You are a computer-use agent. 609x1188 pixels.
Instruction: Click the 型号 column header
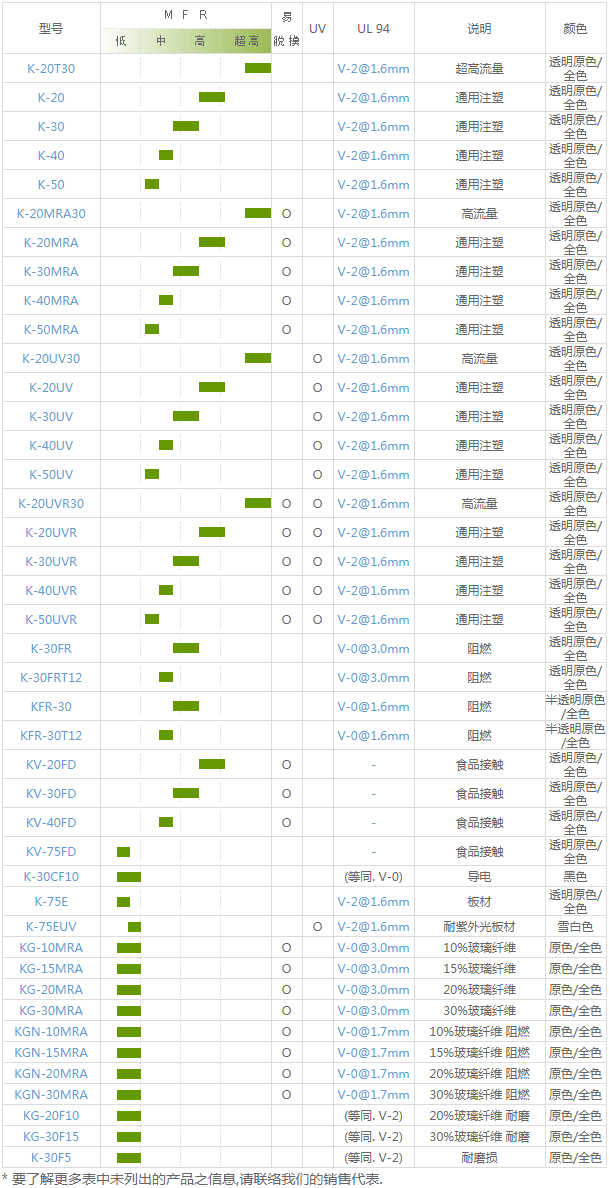[x=50, y=29]
